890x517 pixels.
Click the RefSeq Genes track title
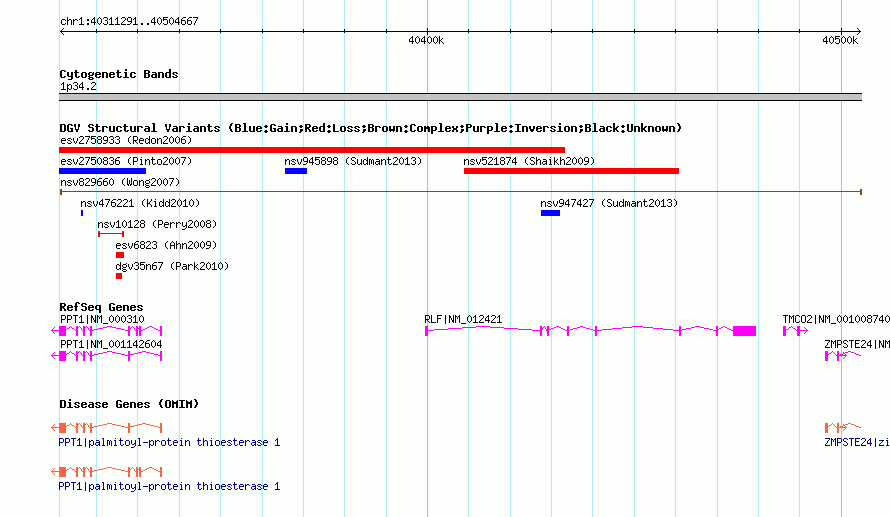coord(101,307)
